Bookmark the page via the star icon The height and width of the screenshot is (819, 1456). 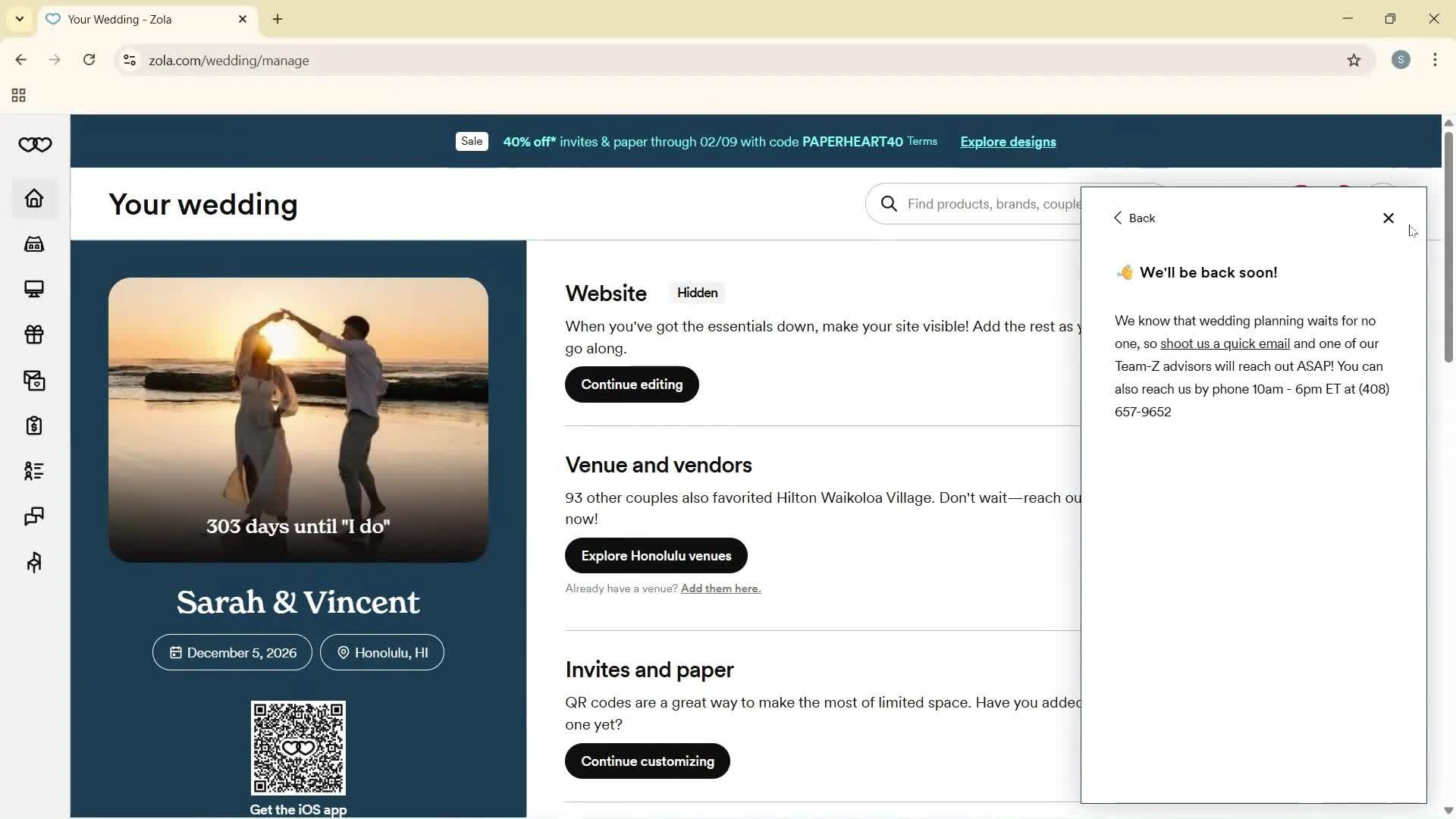[x=1355, y=60]
